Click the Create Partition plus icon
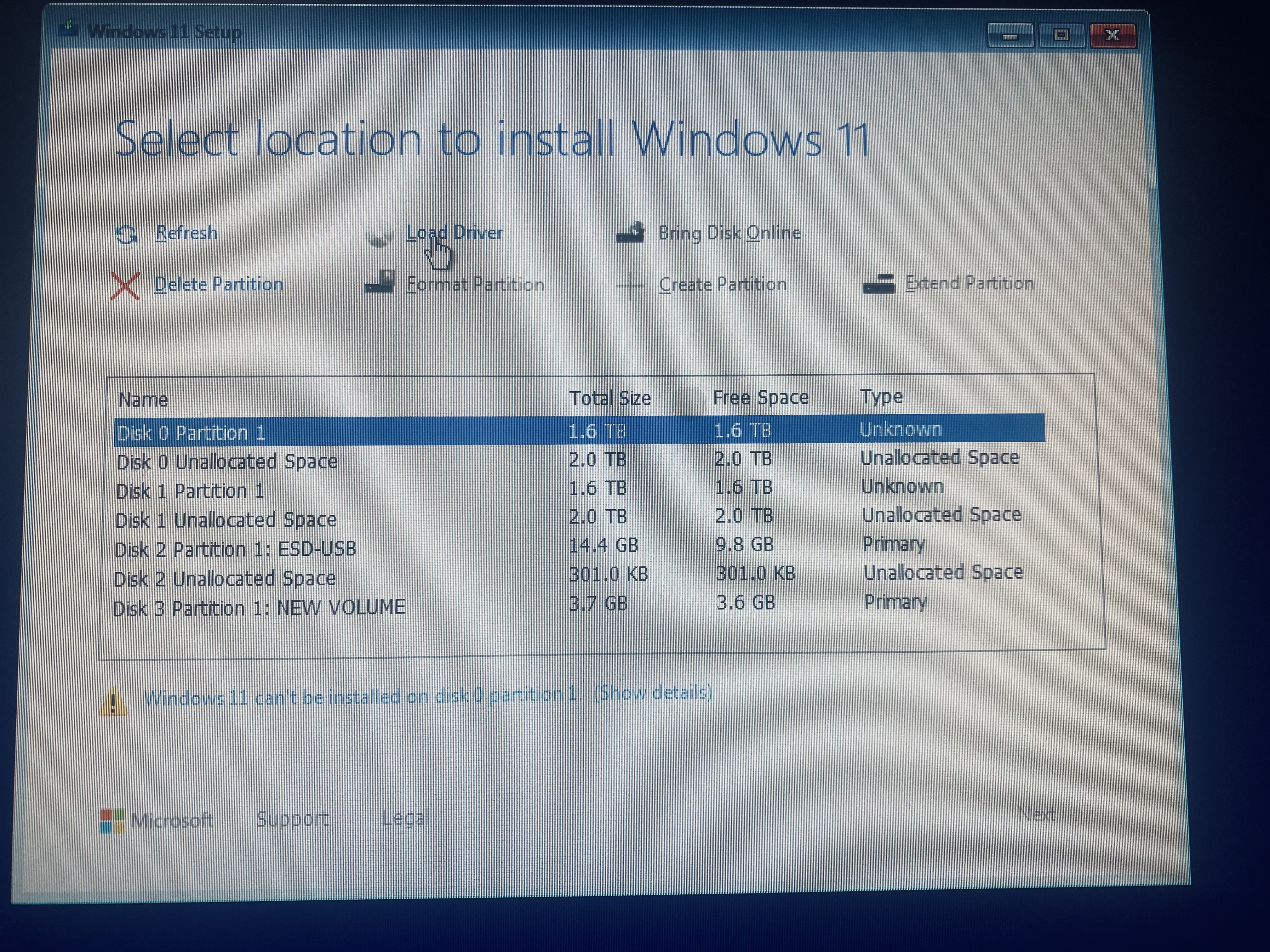Image resolution: width=1270 pixels, height=952 pixels. (x=630, y=285)
